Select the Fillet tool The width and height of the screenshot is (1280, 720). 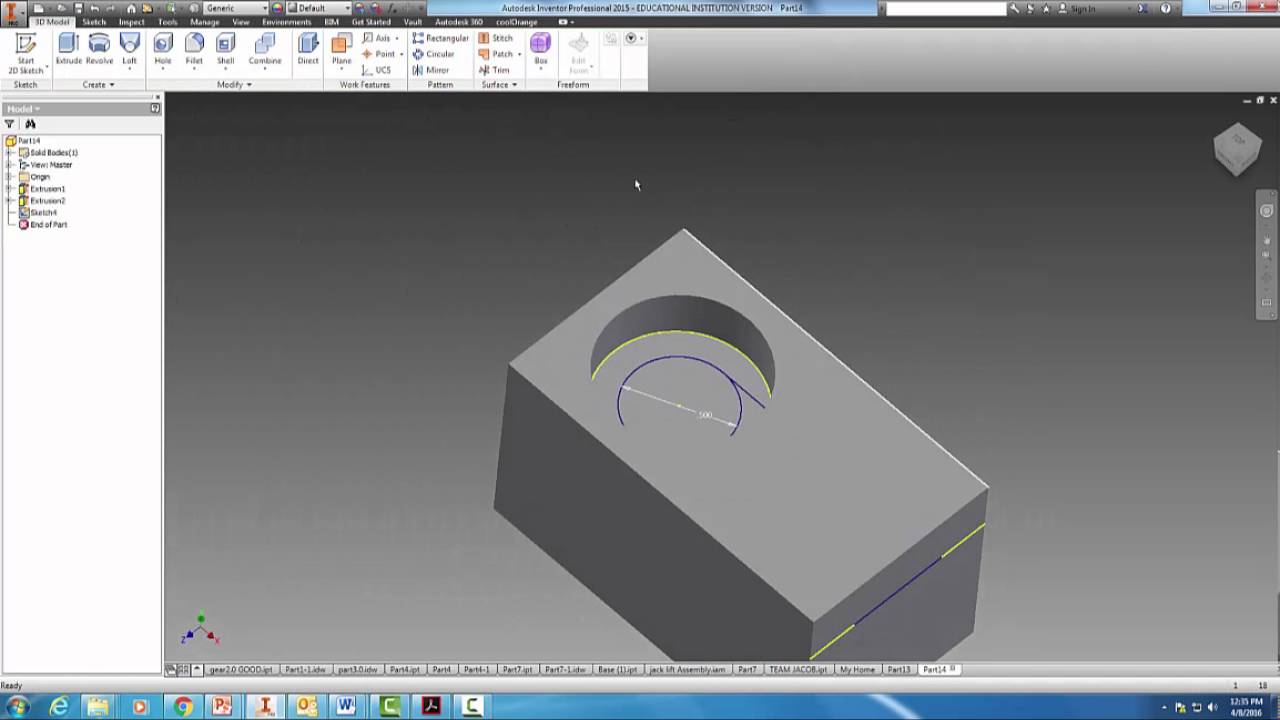click(x=194, y=49)
